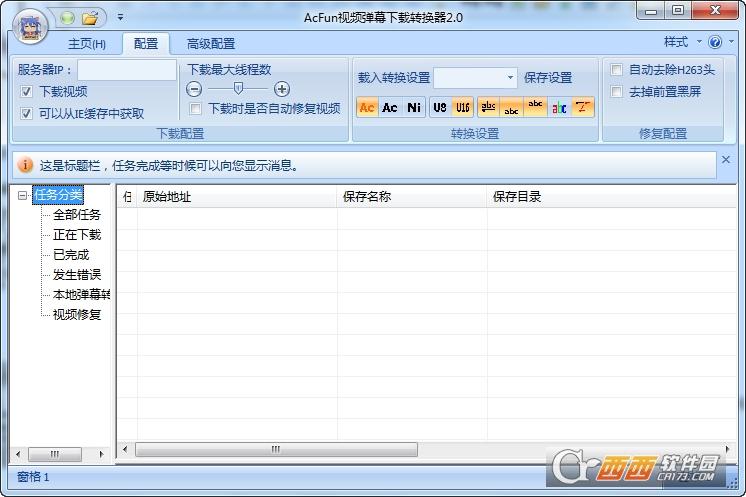Decrease thread count with minus button

194,89
